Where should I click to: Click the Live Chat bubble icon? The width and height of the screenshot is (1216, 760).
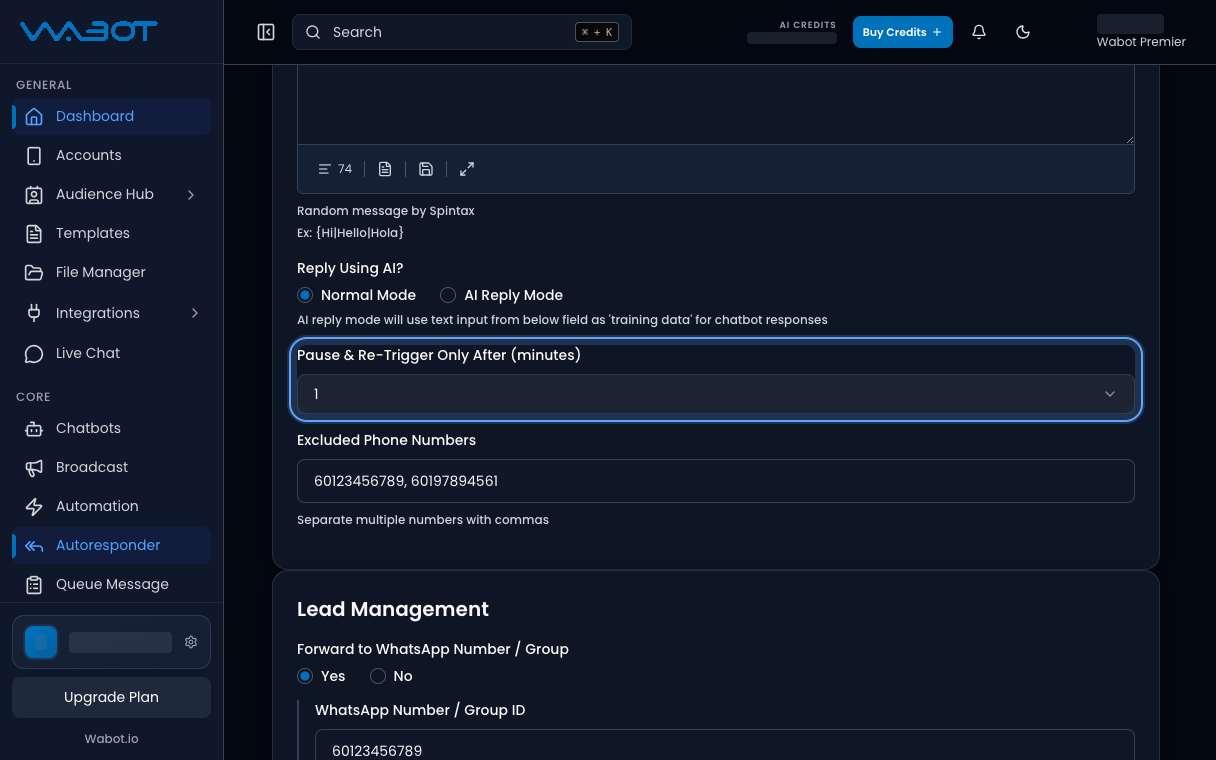(x=34, y=353)
